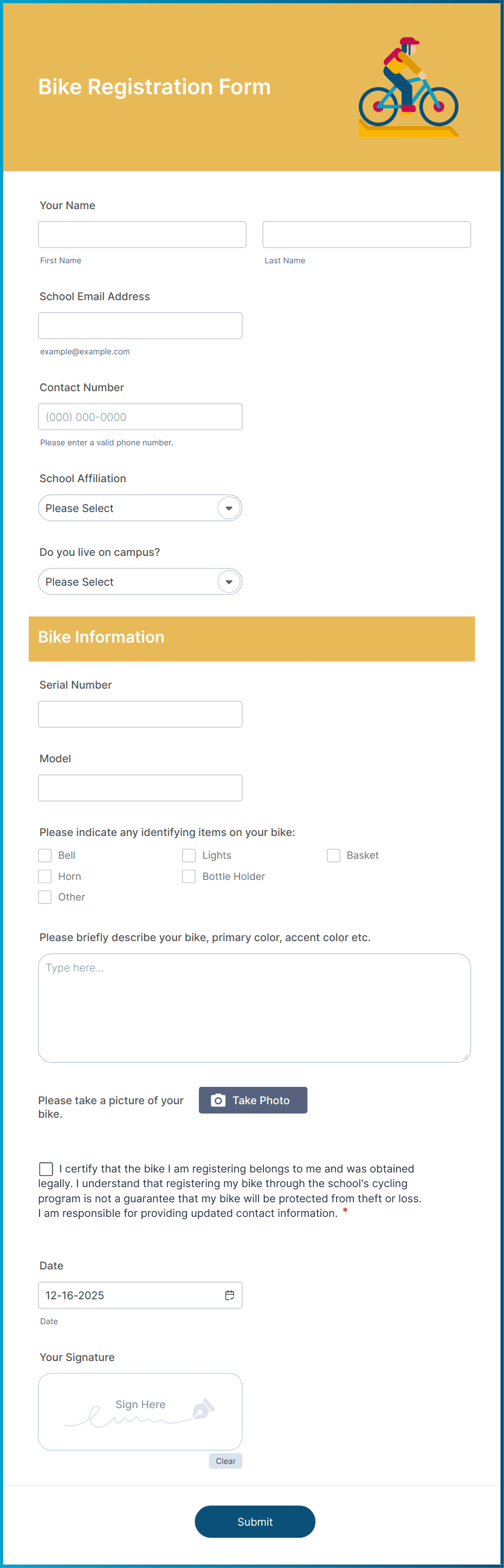Click the bicycle illustration in the header

(408, 88)
